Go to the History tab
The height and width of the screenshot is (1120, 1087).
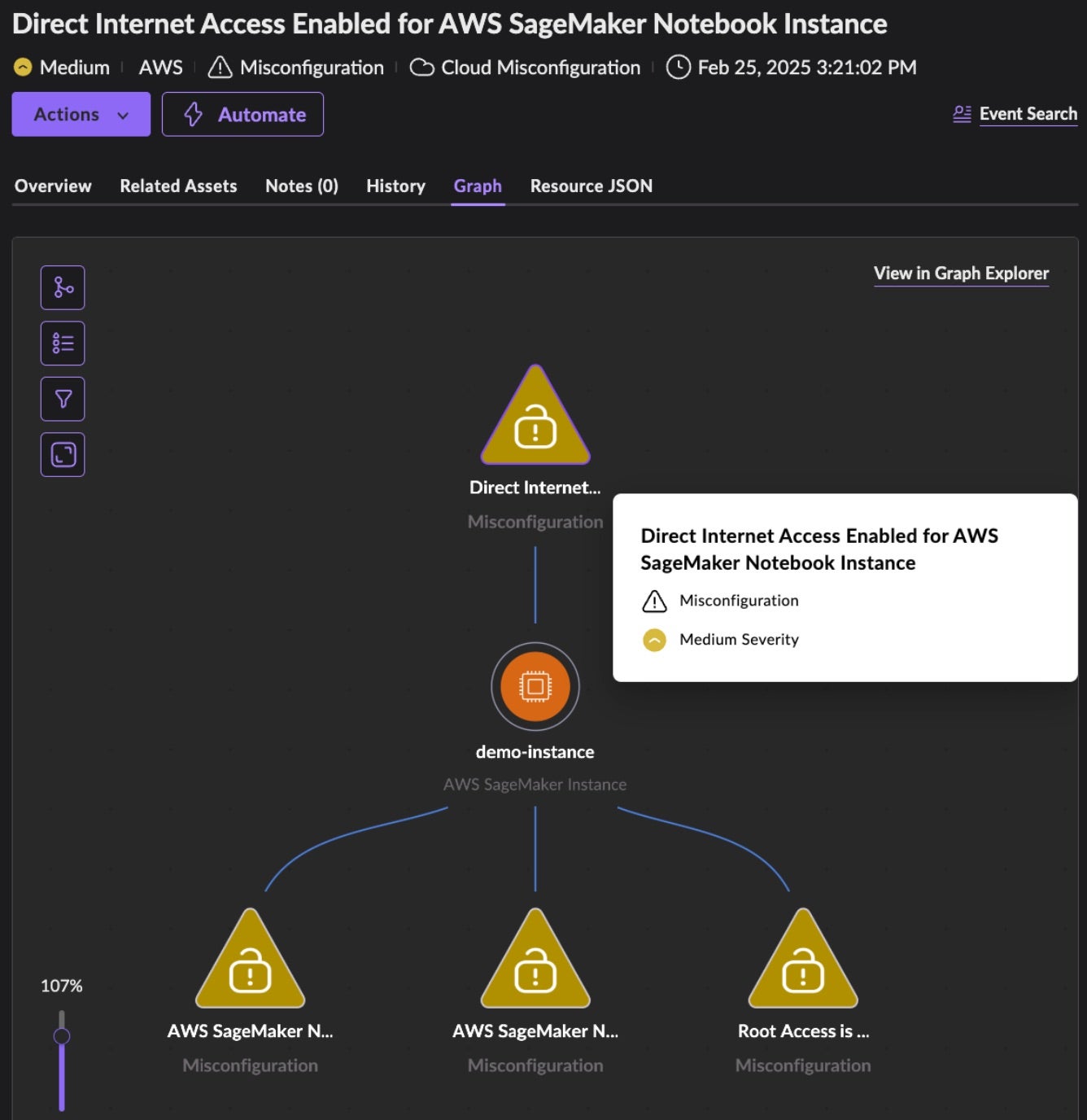(x=395, y=186)
